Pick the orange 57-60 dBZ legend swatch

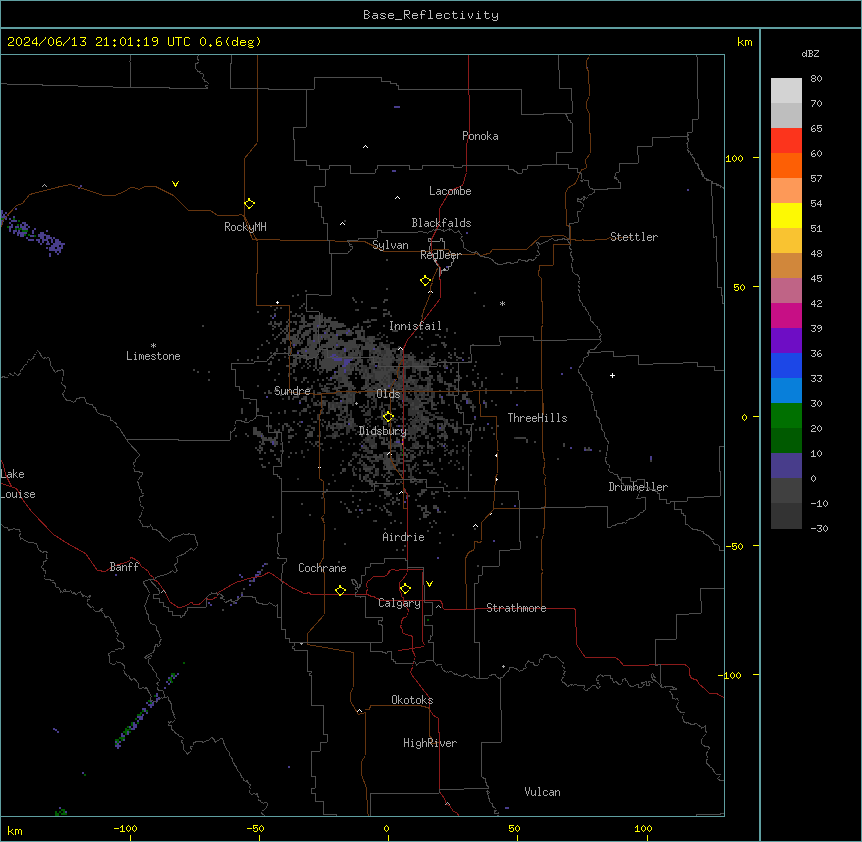pos(786,165)
